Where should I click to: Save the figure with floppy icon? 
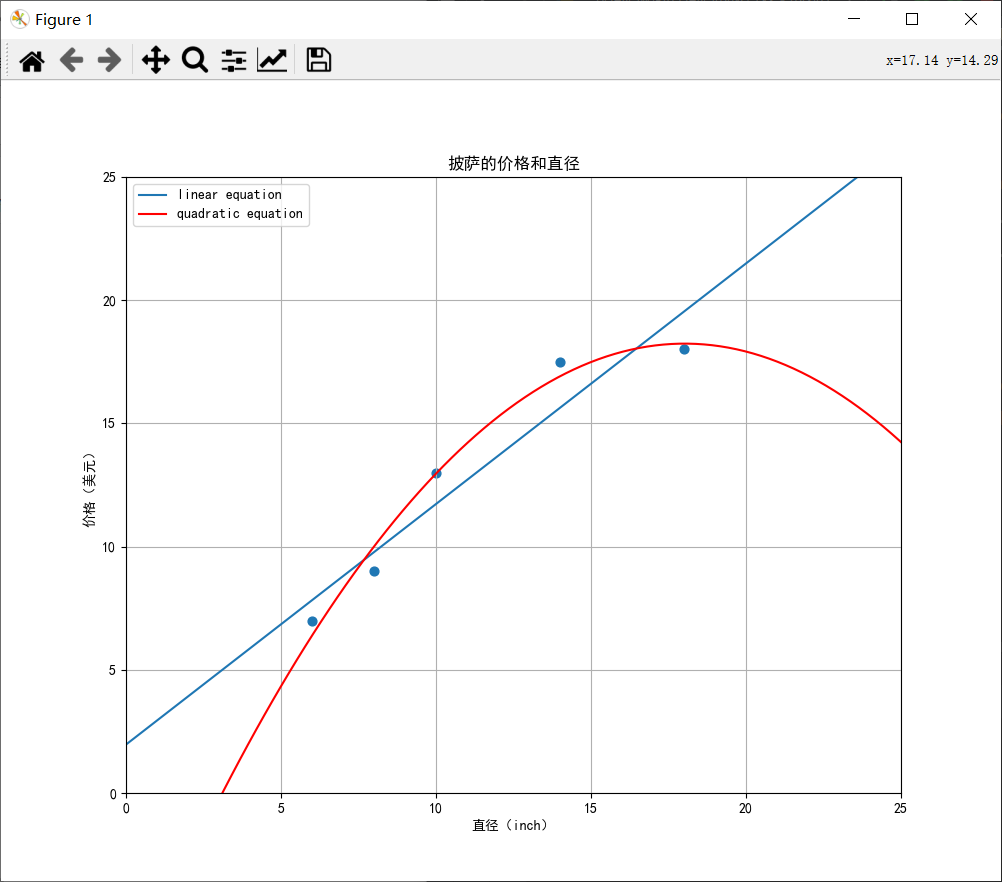319,60
